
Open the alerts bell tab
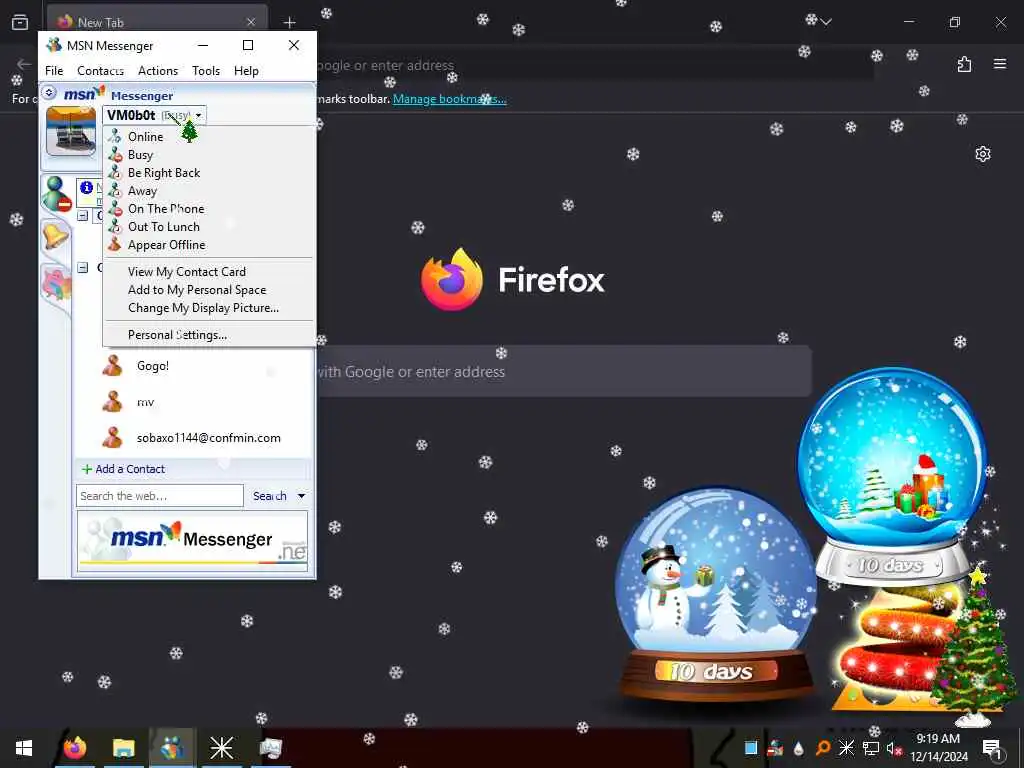click(56, 235)
